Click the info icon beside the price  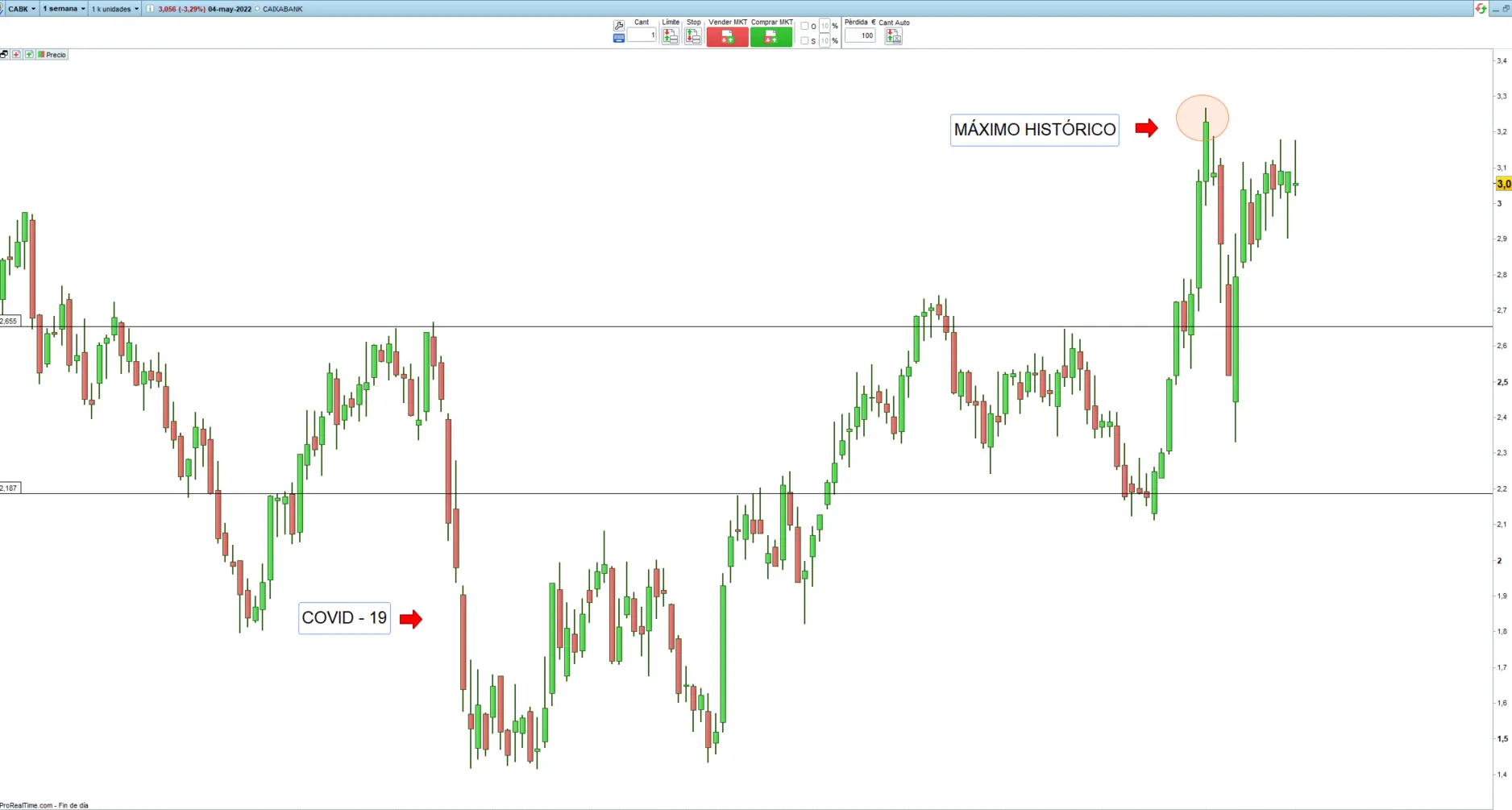[x=150, y=9]
